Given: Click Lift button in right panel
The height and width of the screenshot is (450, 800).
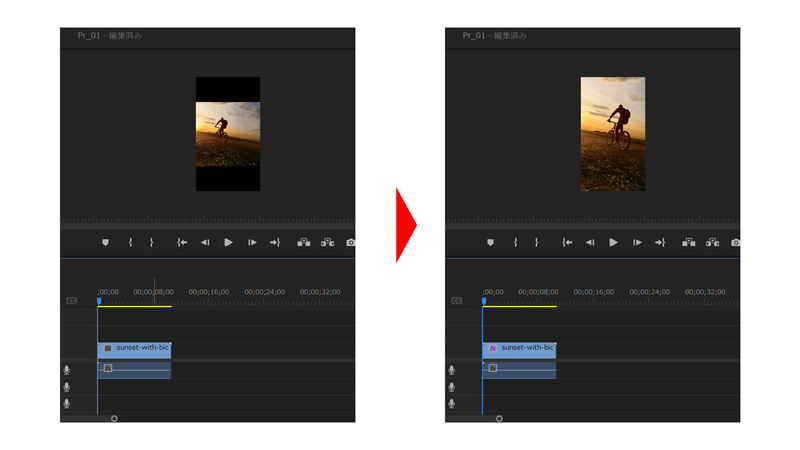Looking at the screenshot, I should (x=689, y=242).
